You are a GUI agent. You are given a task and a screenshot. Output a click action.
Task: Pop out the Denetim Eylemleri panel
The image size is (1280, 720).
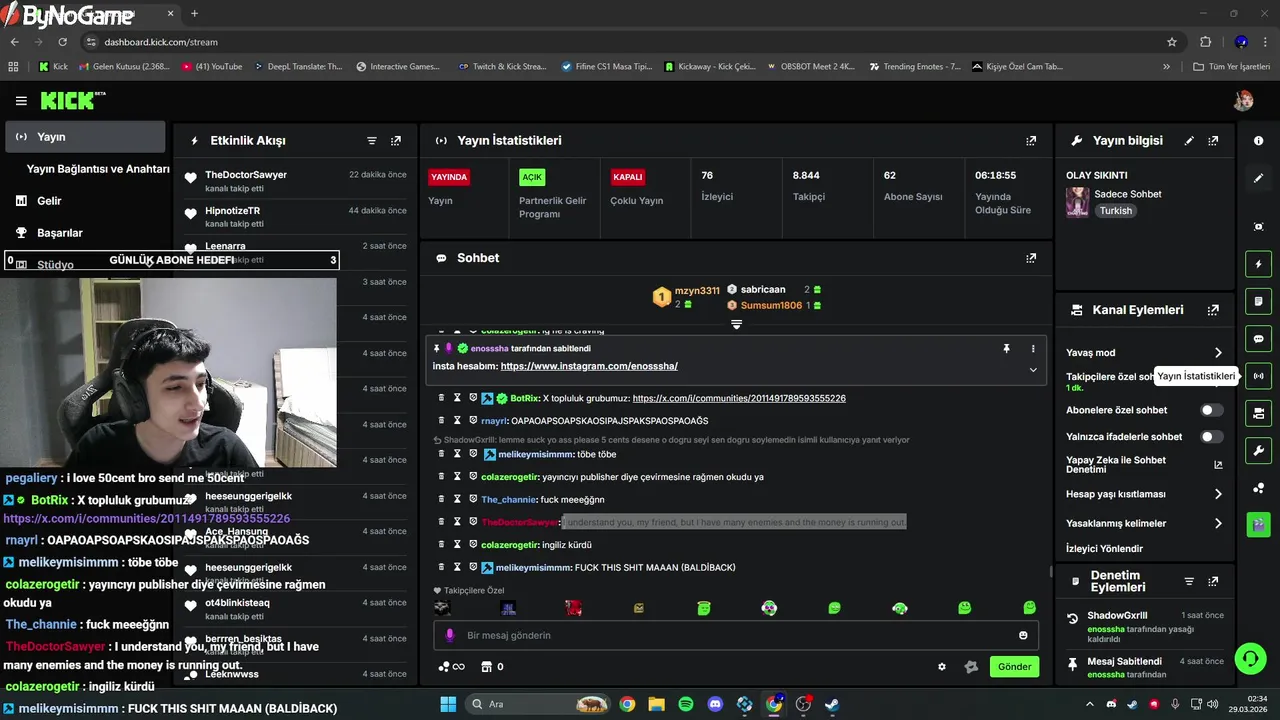[x=1213, y=581]
